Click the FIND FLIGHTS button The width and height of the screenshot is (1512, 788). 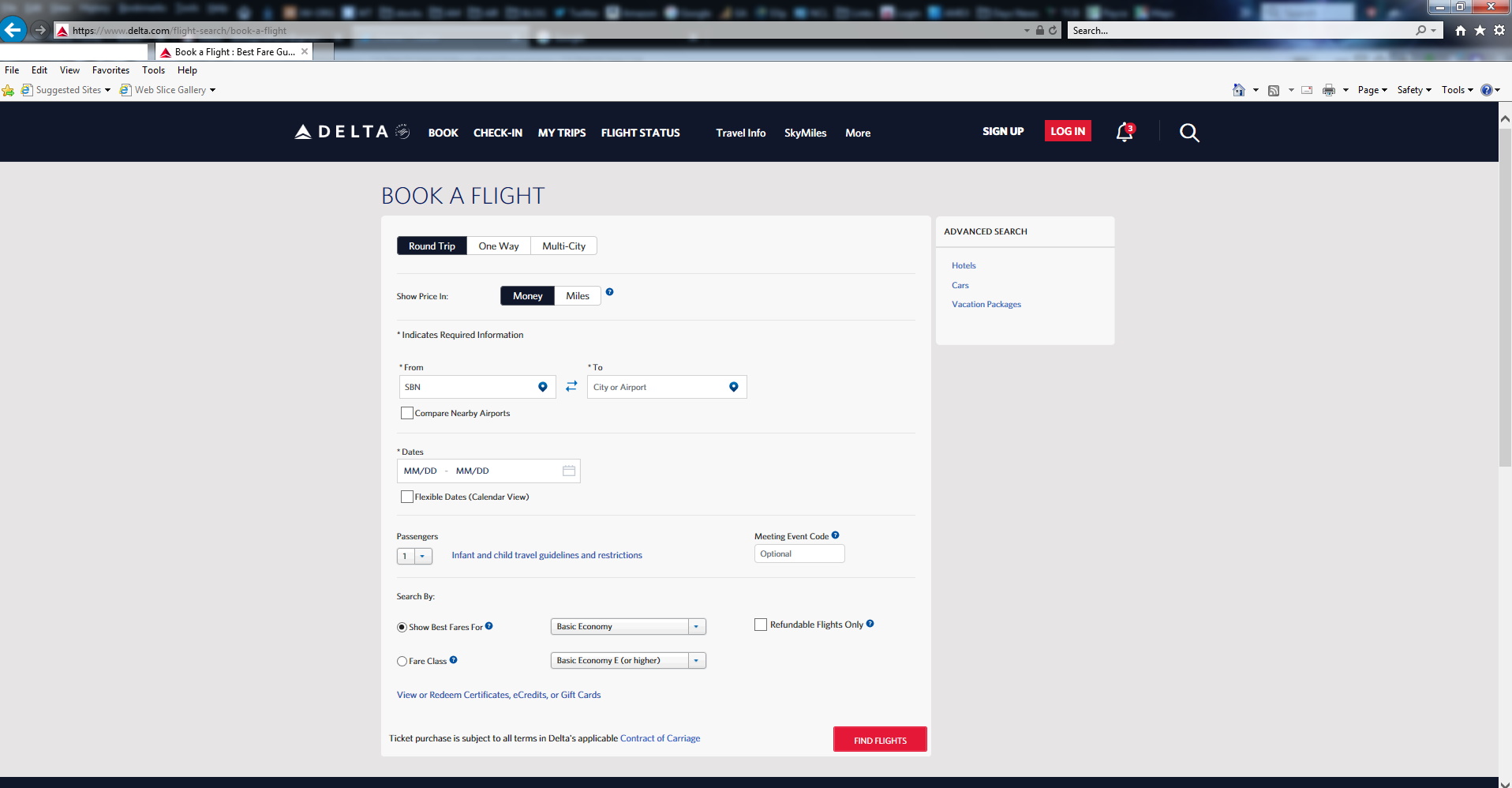tap(880, 740)
